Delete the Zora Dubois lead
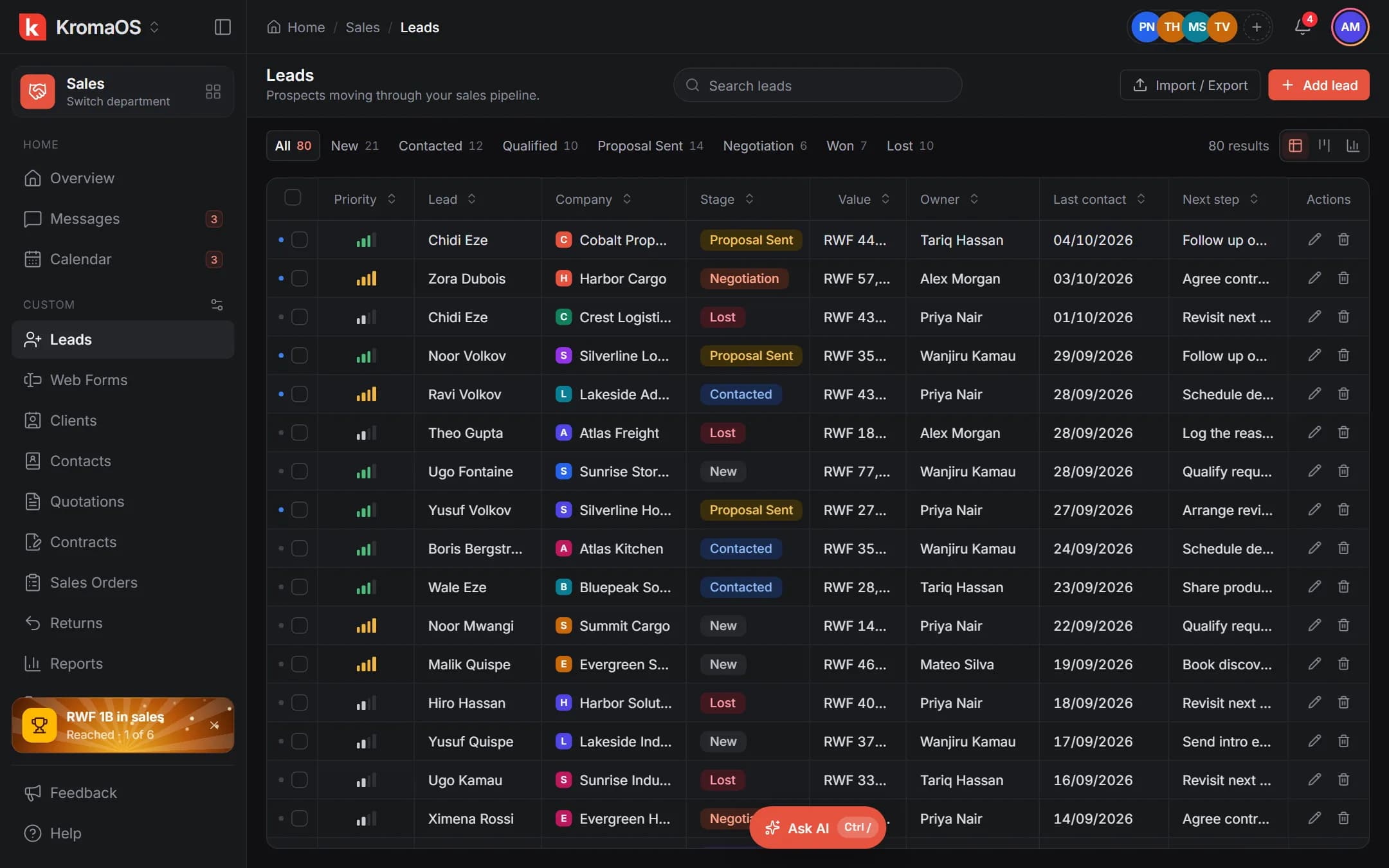 [x=1343, y=278]
